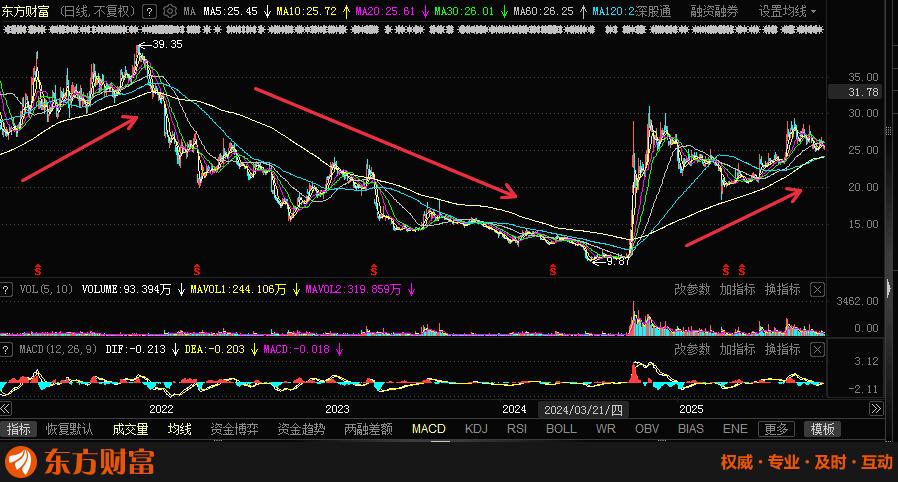
Task: Click the 2023 year label on the timeline
Action: [337, 409]
